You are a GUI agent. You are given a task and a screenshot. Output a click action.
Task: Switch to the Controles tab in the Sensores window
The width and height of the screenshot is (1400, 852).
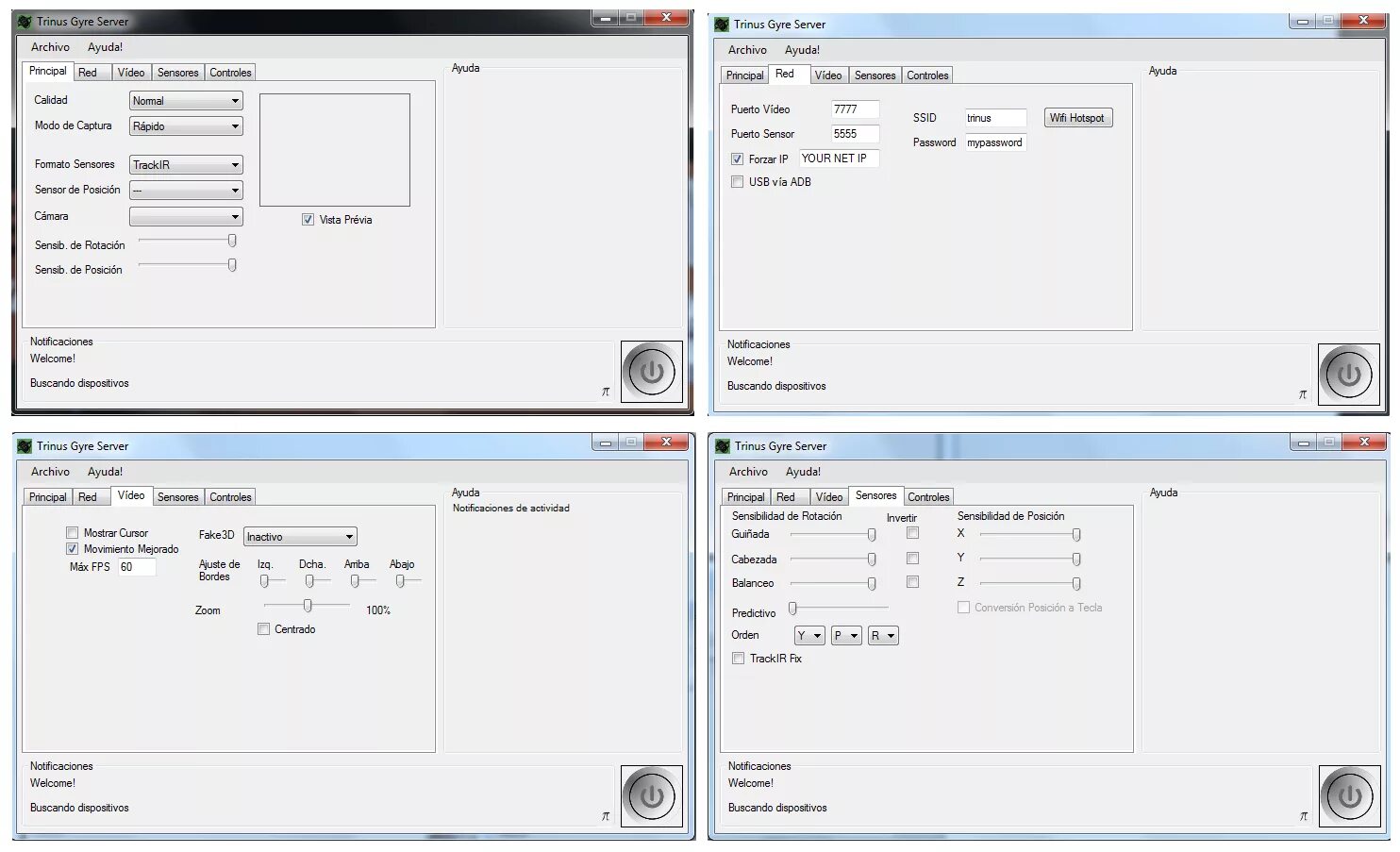pyautogui.click(x=928, y=497)
